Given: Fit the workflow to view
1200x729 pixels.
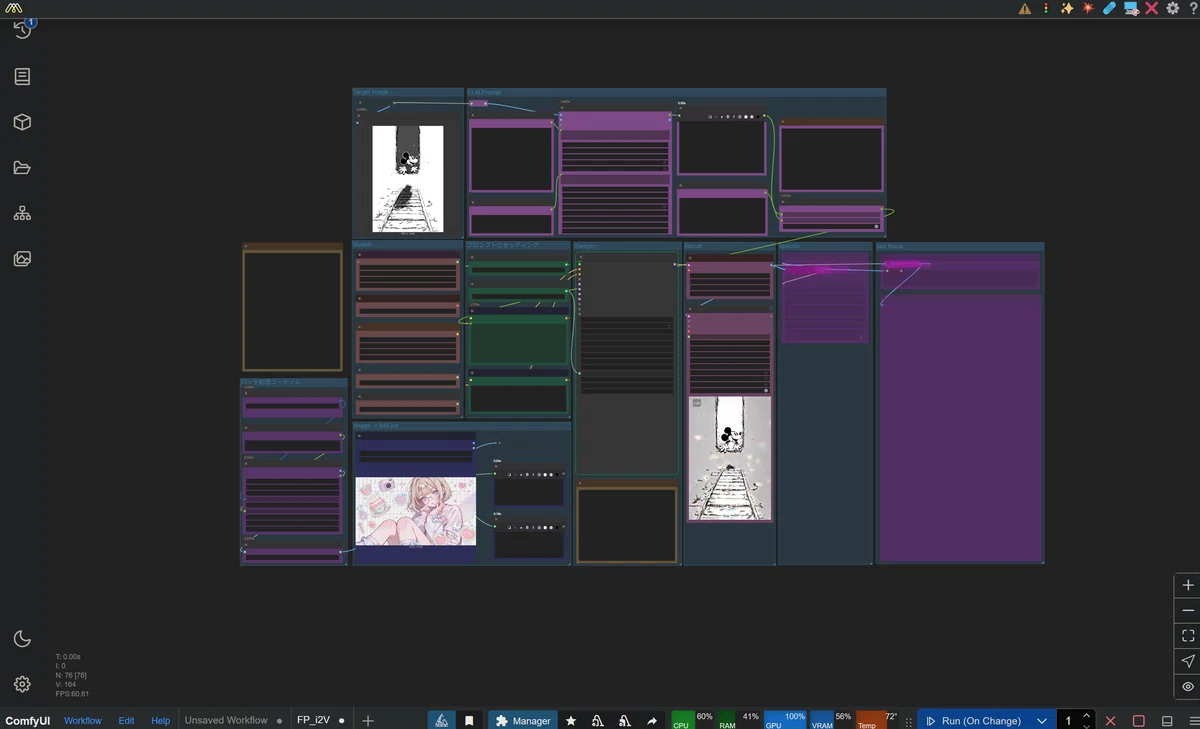Looking at the screenshot, I should pyautogui.click(x=1188, y=635).
